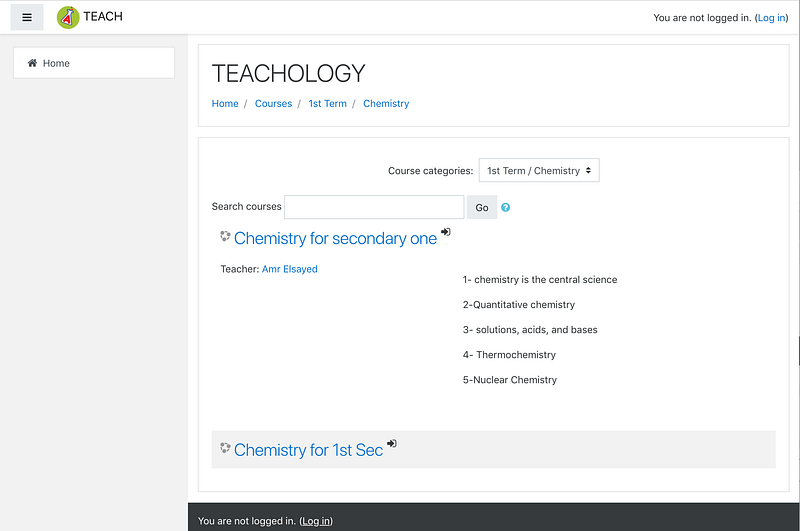The width and height of the screenshot is (800, 531).
Task: Click the Log in link at top right
Action: (x=771, y=18)
